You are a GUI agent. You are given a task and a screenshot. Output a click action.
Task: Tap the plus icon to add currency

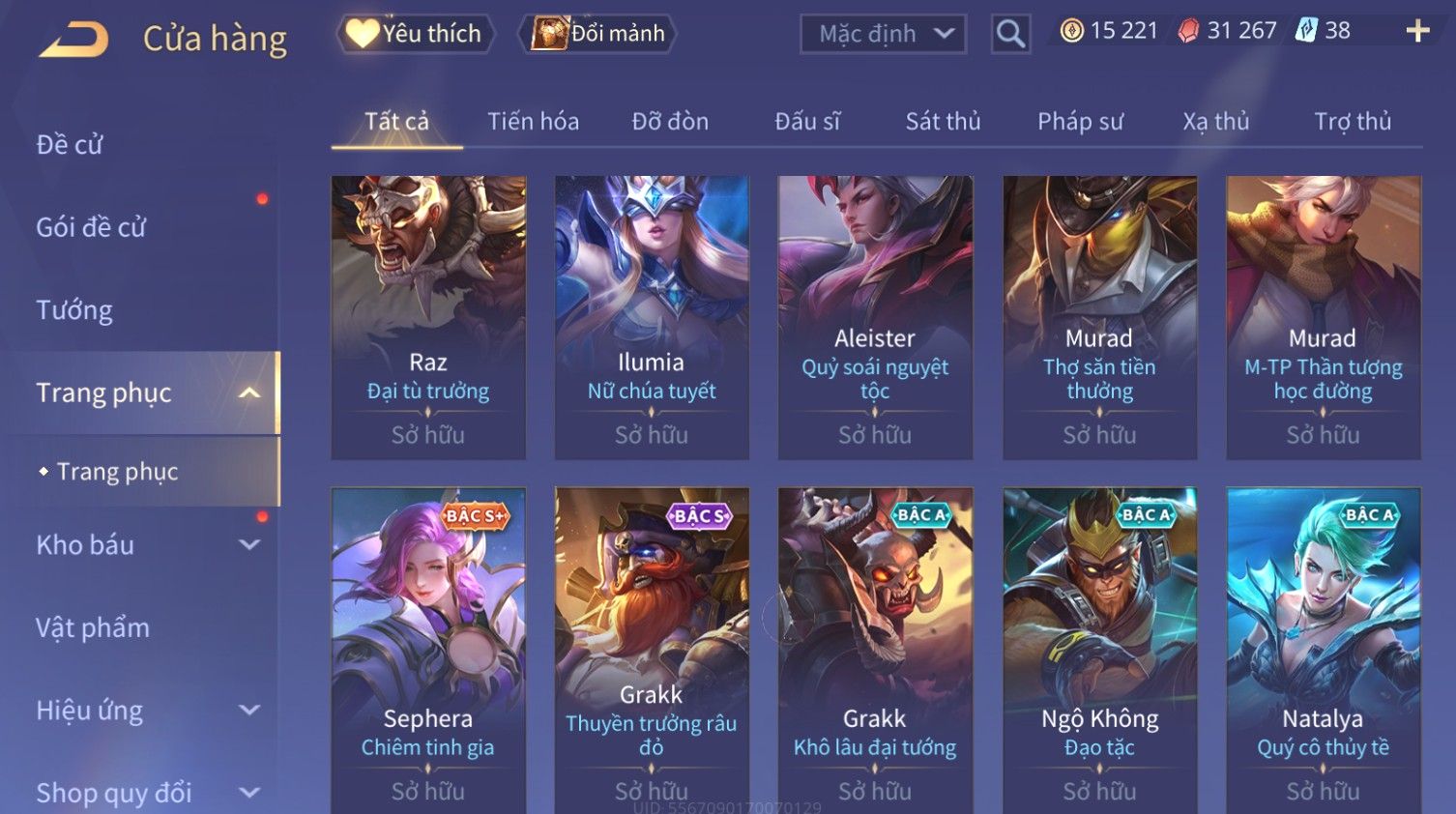point(1417,31)
